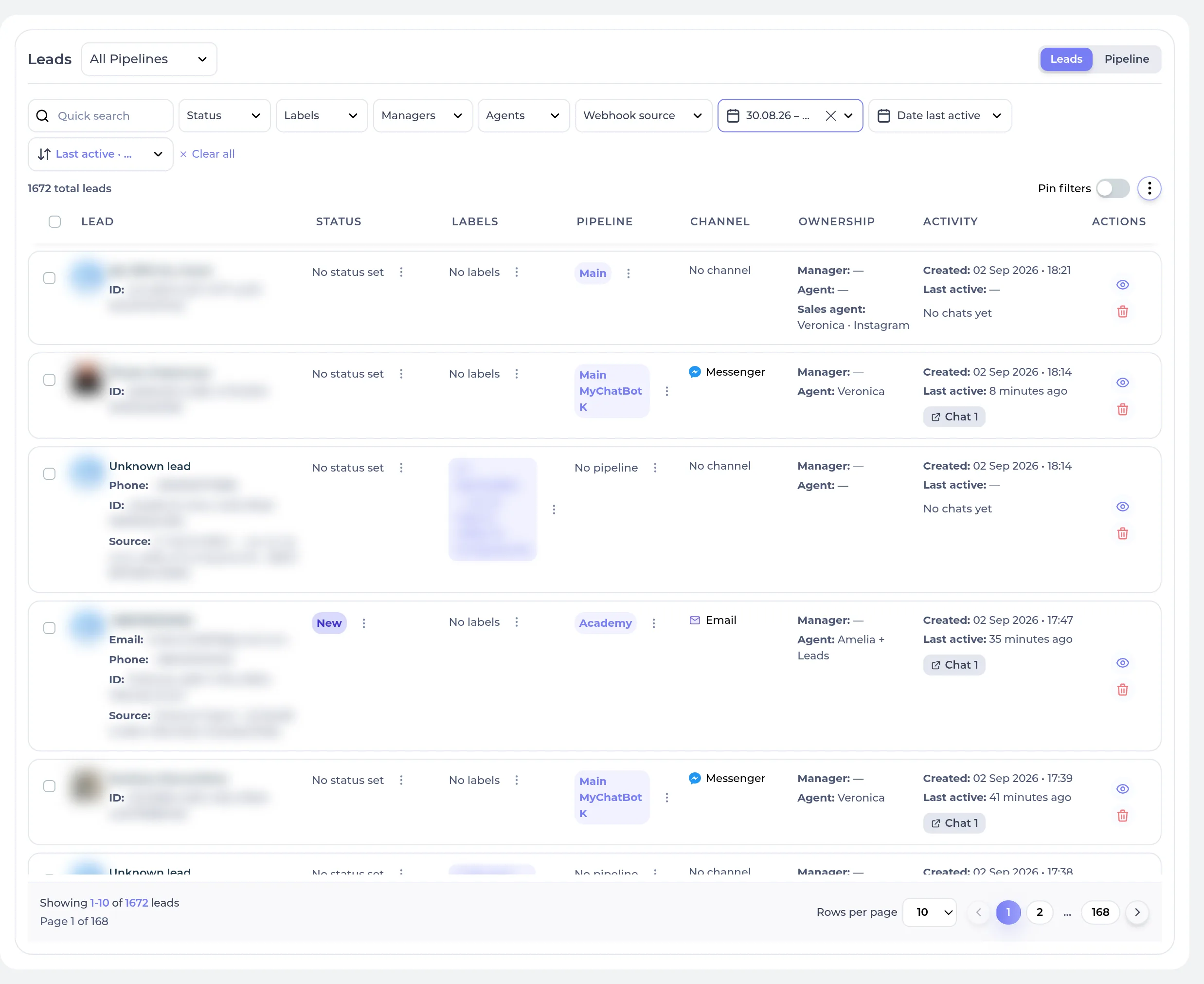The image size is (1204, 984).
Task: Go to next page arrow
Action: [1137, 912]
